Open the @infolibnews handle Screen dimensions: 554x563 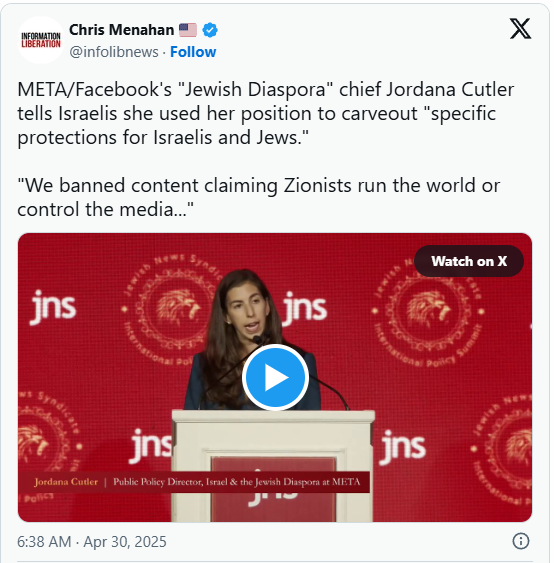pyautogui.click(x=114, y=52)
